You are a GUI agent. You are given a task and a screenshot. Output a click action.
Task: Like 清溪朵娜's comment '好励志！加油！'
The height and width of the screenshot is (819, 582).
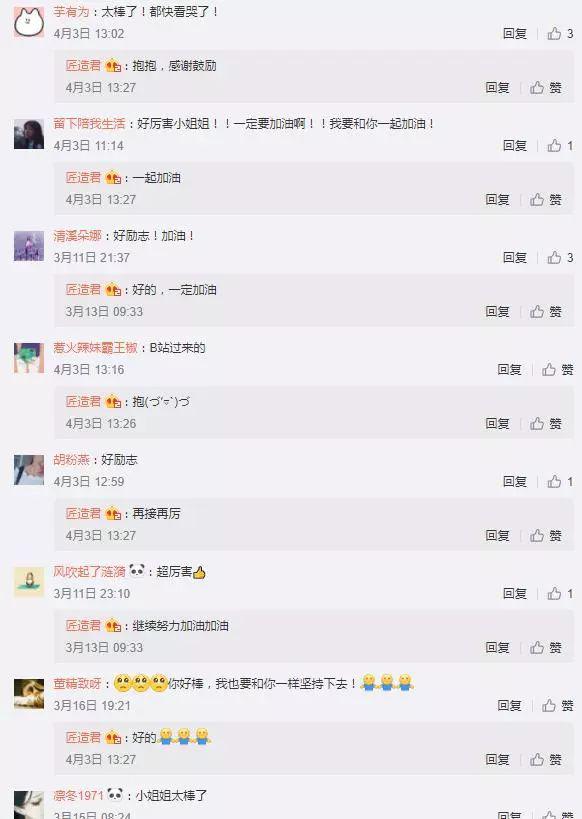(x=560, y=258)
